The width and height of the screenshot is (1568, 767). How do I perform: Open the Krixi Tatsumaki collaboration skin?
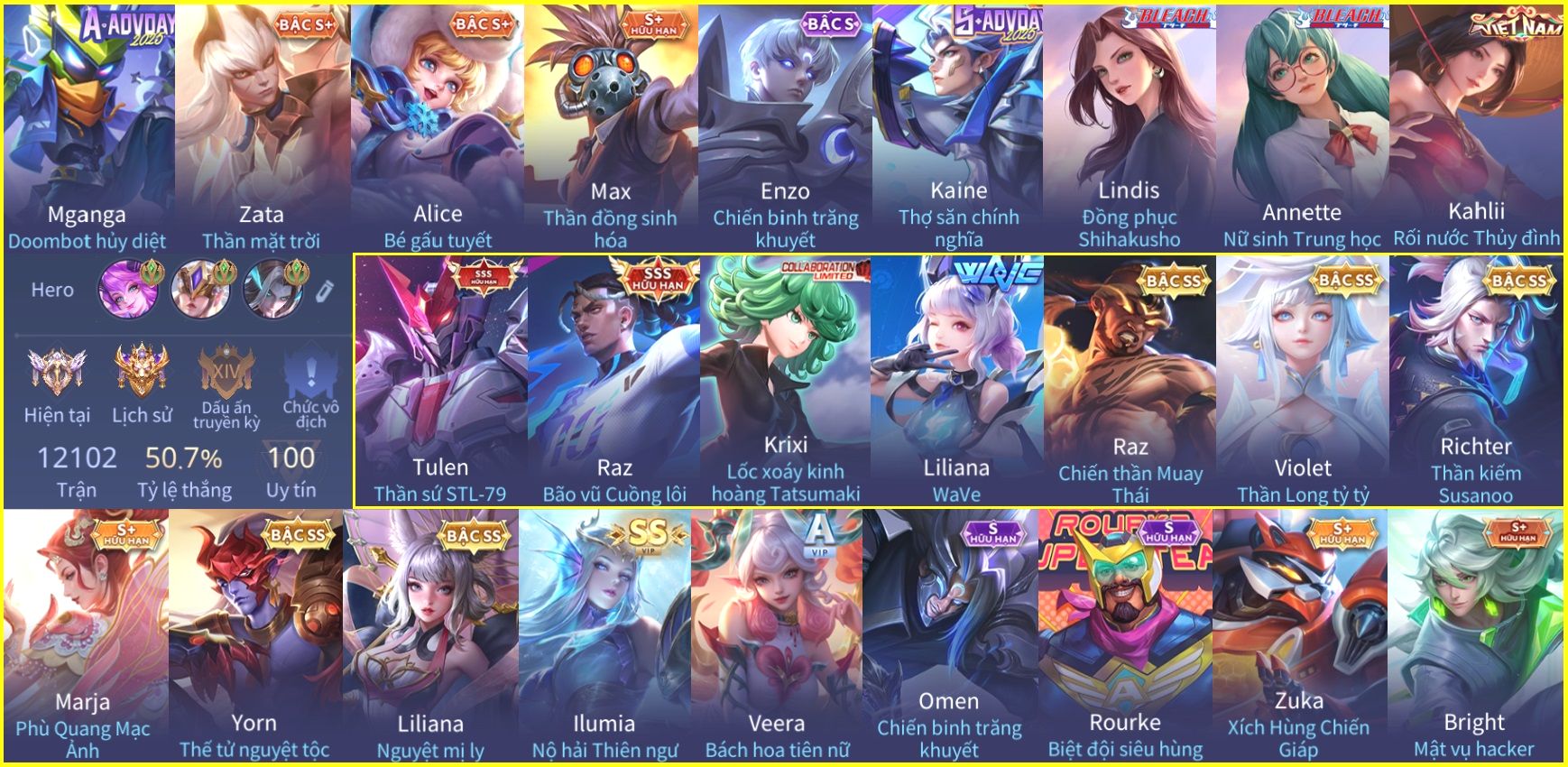tap(785, 382)
